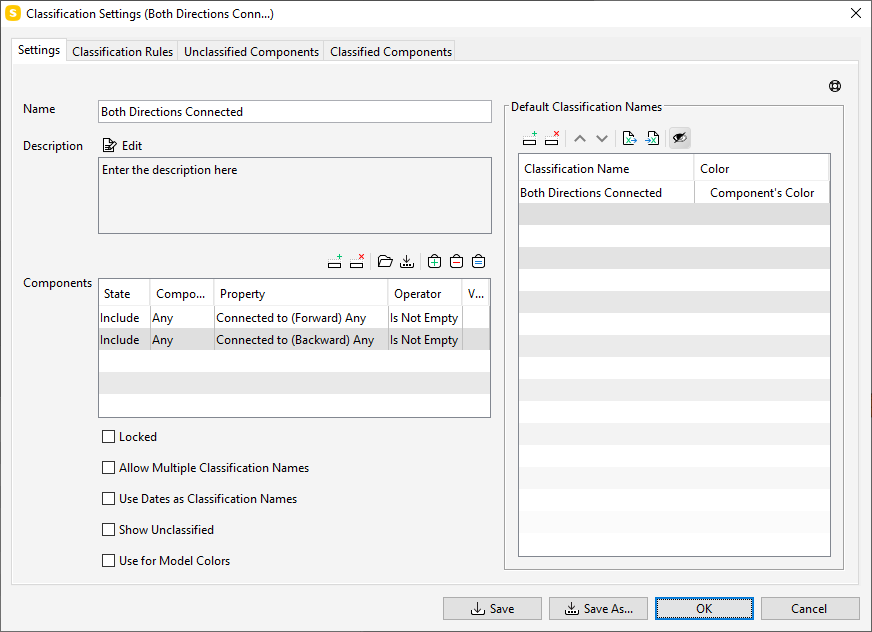Enable the Locked checkbox
Screen dimensions: 872x632
pyautogui.click(x=108, y=437)
